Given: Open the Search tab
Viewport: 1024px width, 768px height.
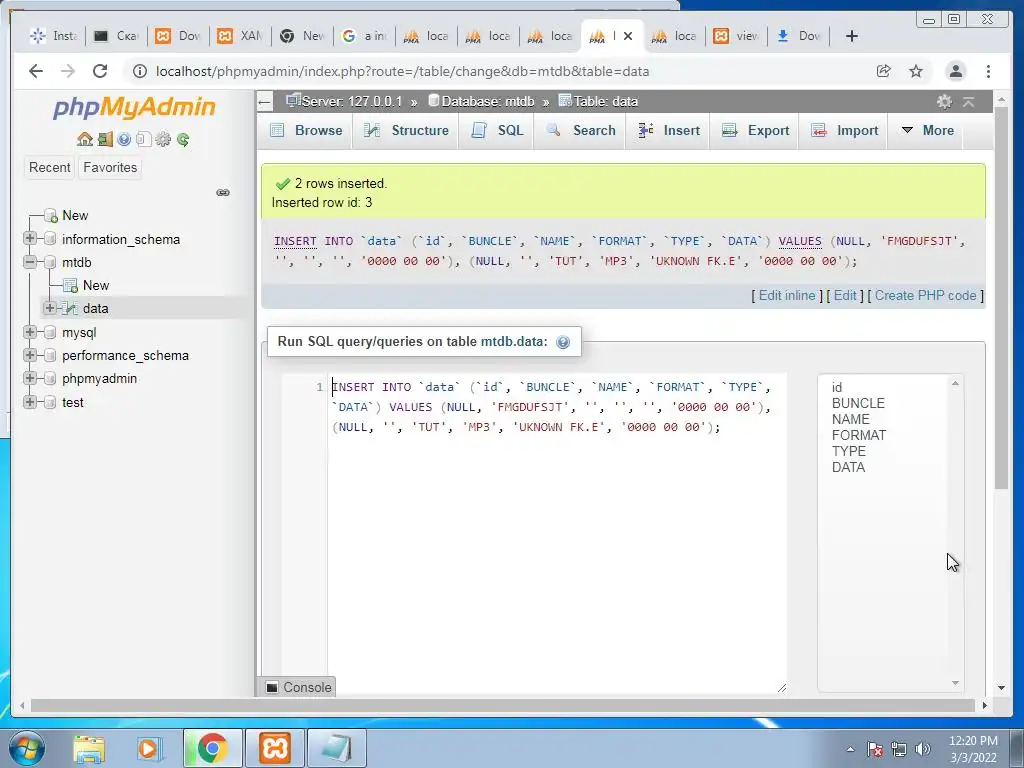Looking at the screenshot, I should click(581, 130).
